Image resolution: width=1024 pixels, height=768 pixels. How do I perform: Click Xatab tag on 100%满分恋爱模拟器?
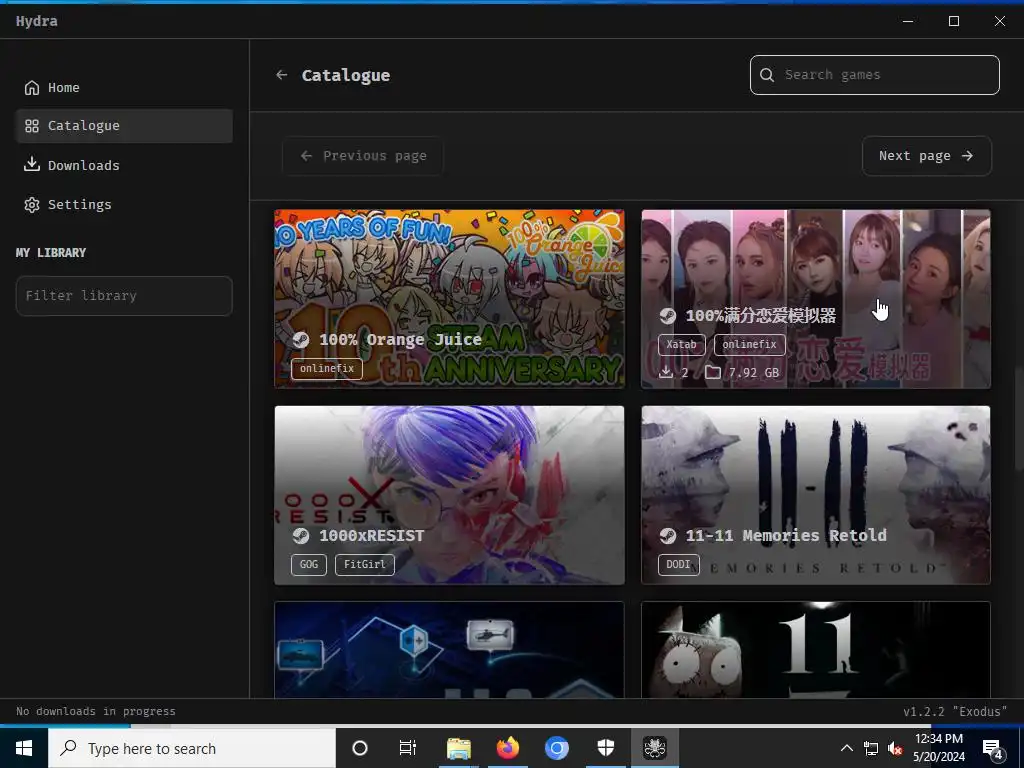click(x=681, y=345)
